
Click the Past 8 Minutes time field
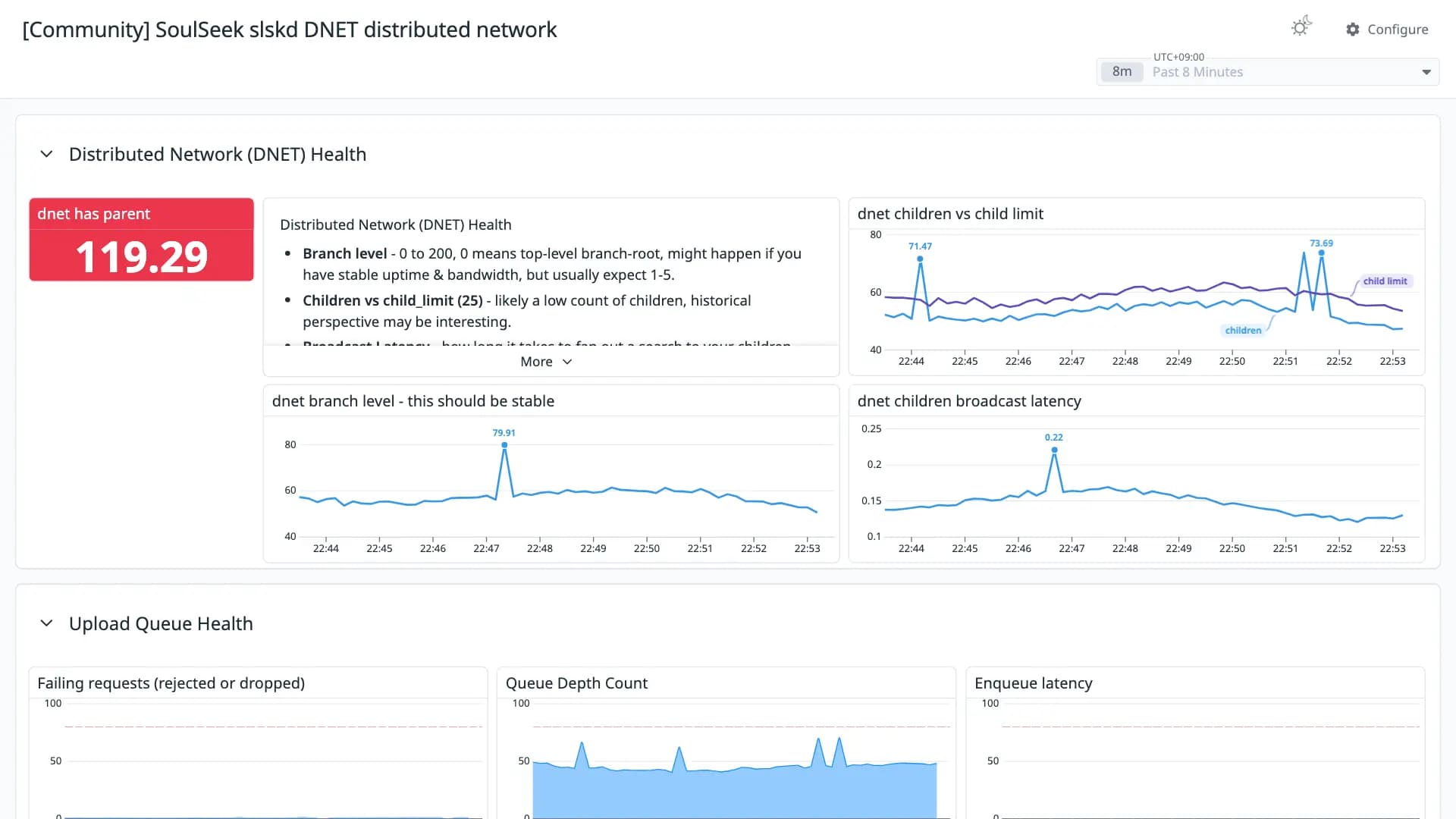point(1268,72)
